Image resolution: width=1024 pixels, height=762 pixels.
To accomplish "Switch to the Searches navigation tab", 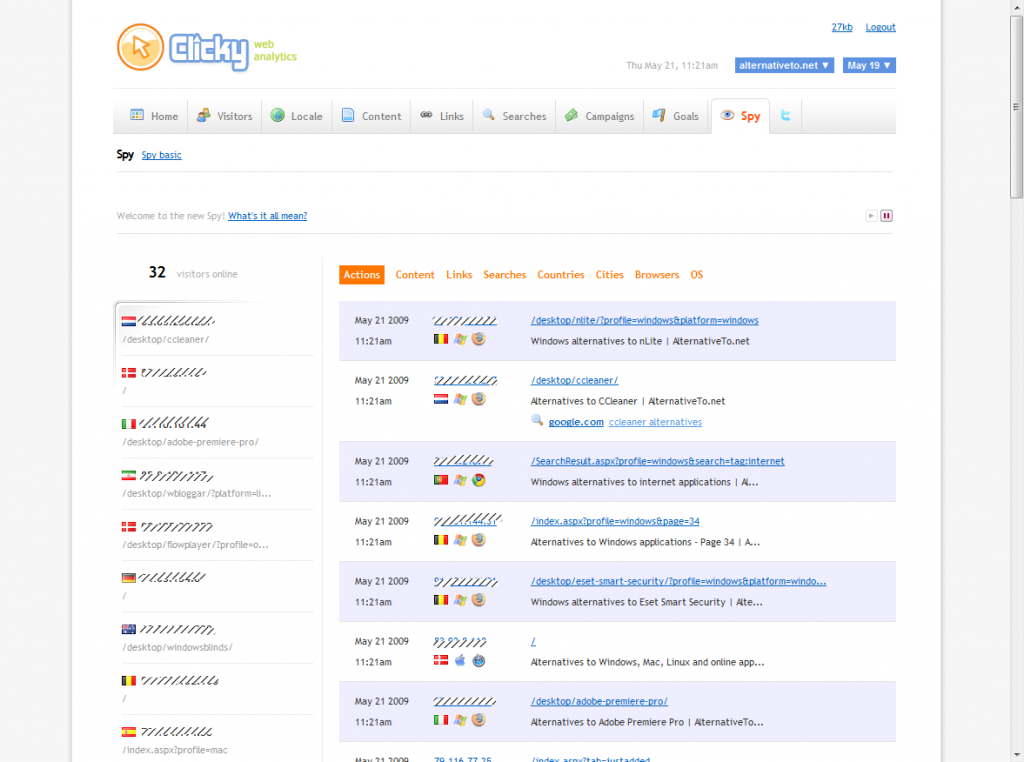I will [514, 116].
